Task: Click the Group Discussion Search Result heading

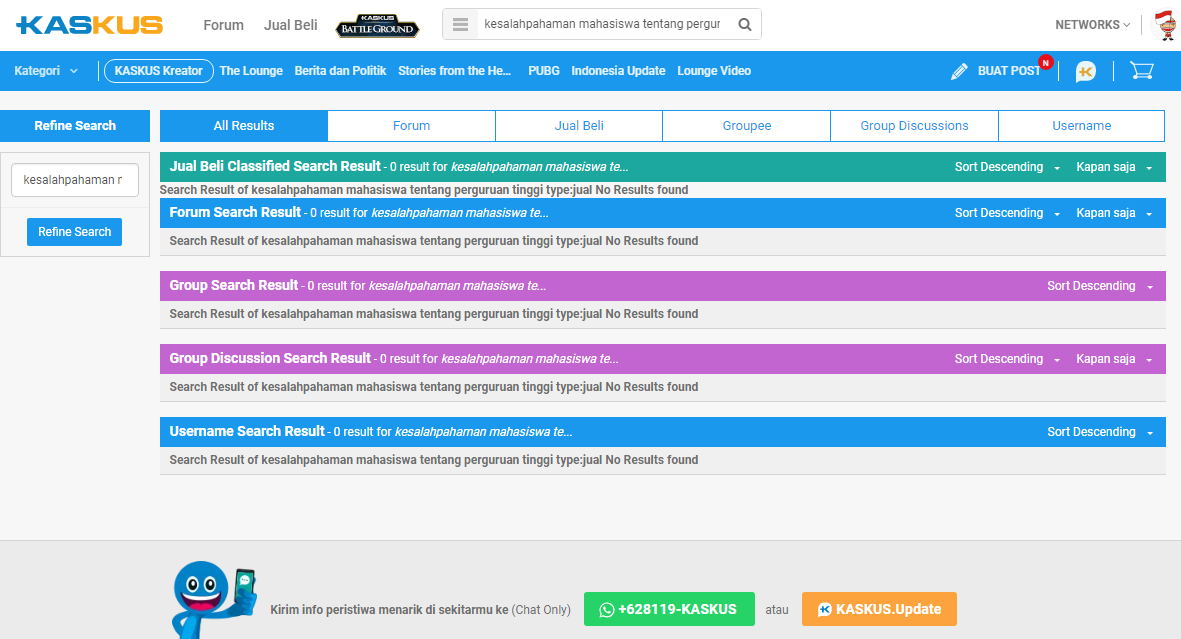Action: [x=270, y=359]
